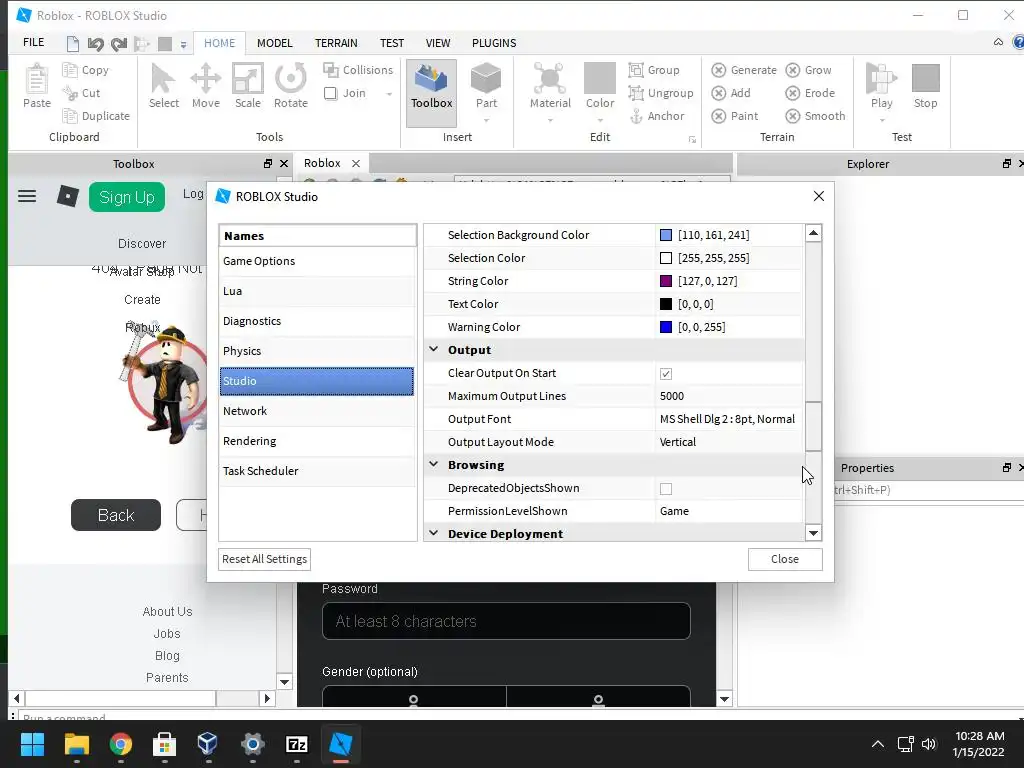Click the Back button in Toolbox panel
The height and width of the screenshot is (768, 1024).
[x=116, y=515]
